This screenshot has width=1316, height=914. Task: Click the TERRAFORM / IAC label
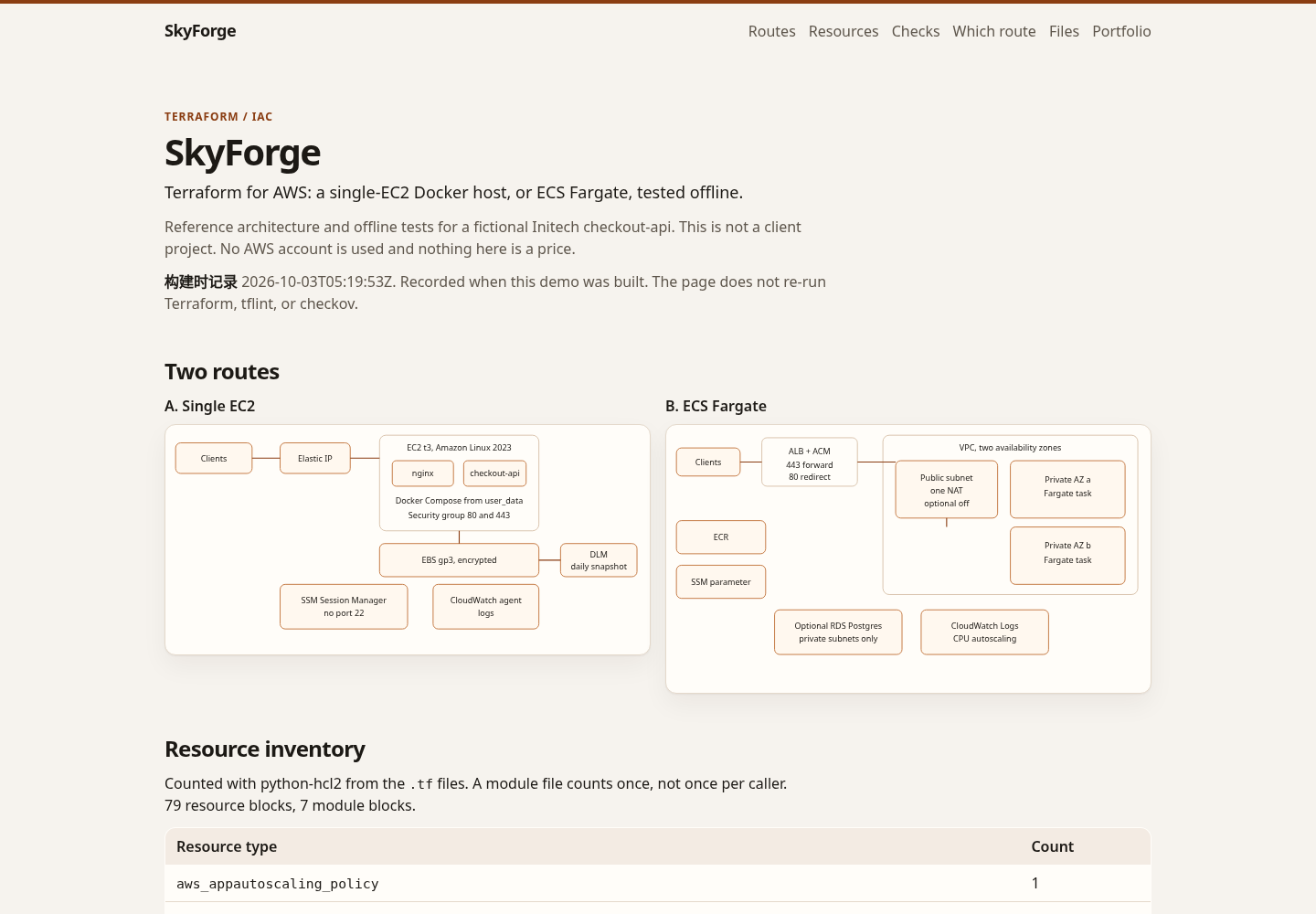click(x=218, y=117)
